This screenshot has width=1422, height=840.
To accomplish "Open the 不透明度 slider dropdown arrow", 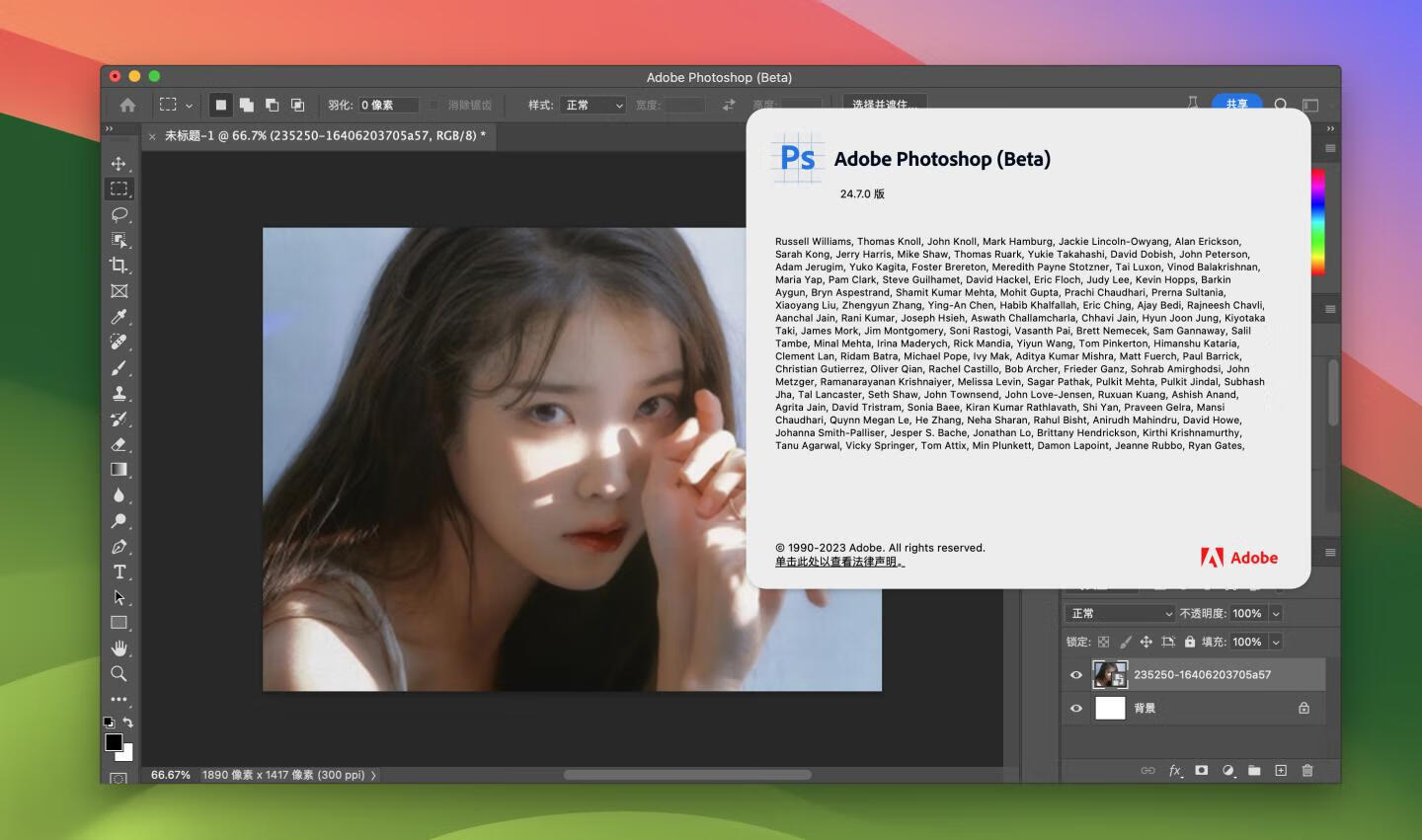I will 1276,613.
